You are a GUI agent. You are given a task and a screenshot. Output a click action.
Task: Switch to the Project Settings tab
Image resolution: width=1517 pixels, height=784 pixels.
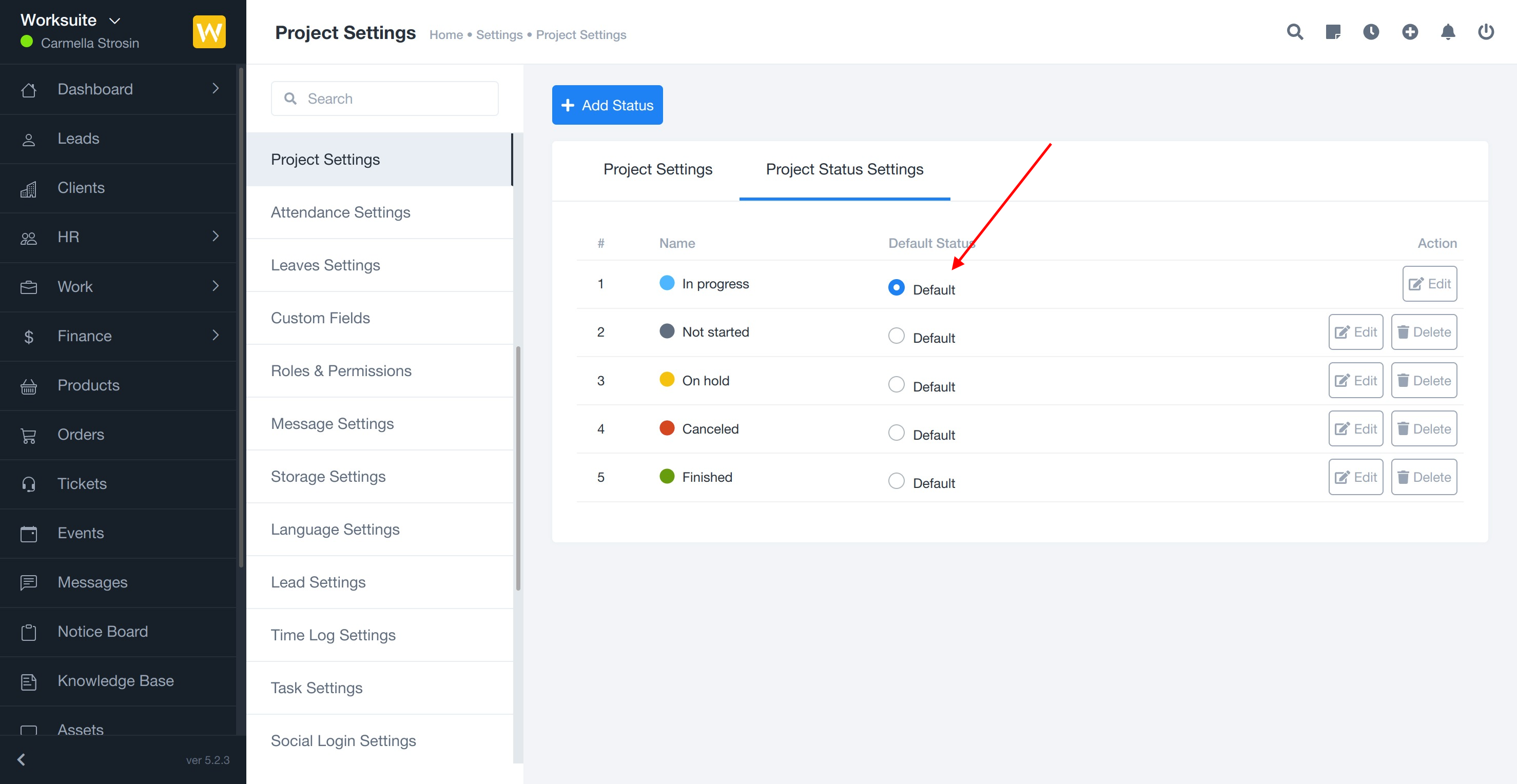(x=657, y=169)
